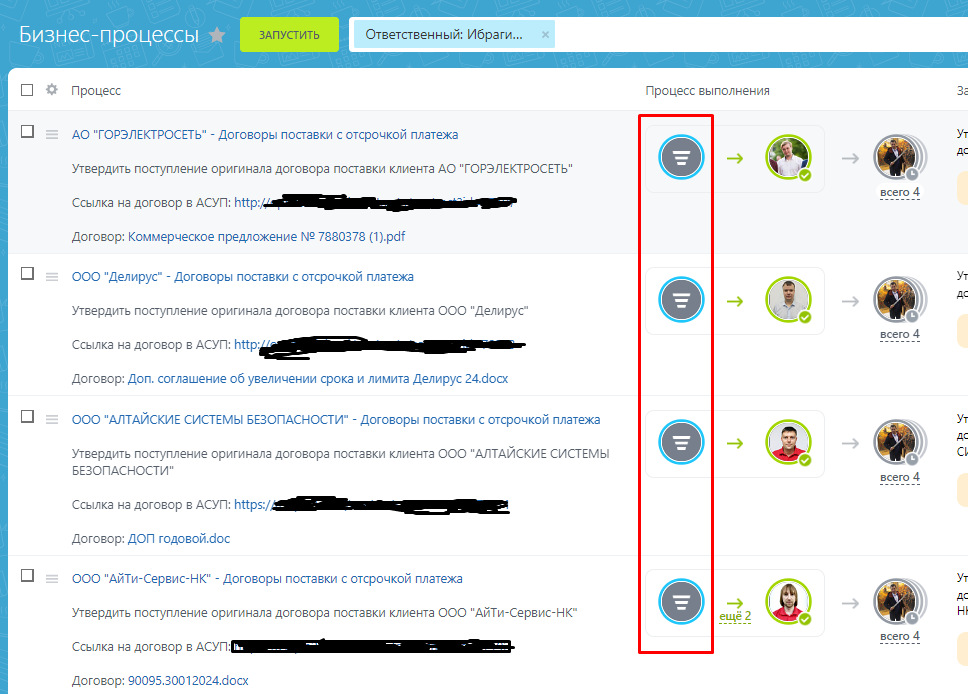
Task: Click redacted АСУП link in АЛТАЙСКИЕ СИСТЕМЫ row
Action: 371,504
